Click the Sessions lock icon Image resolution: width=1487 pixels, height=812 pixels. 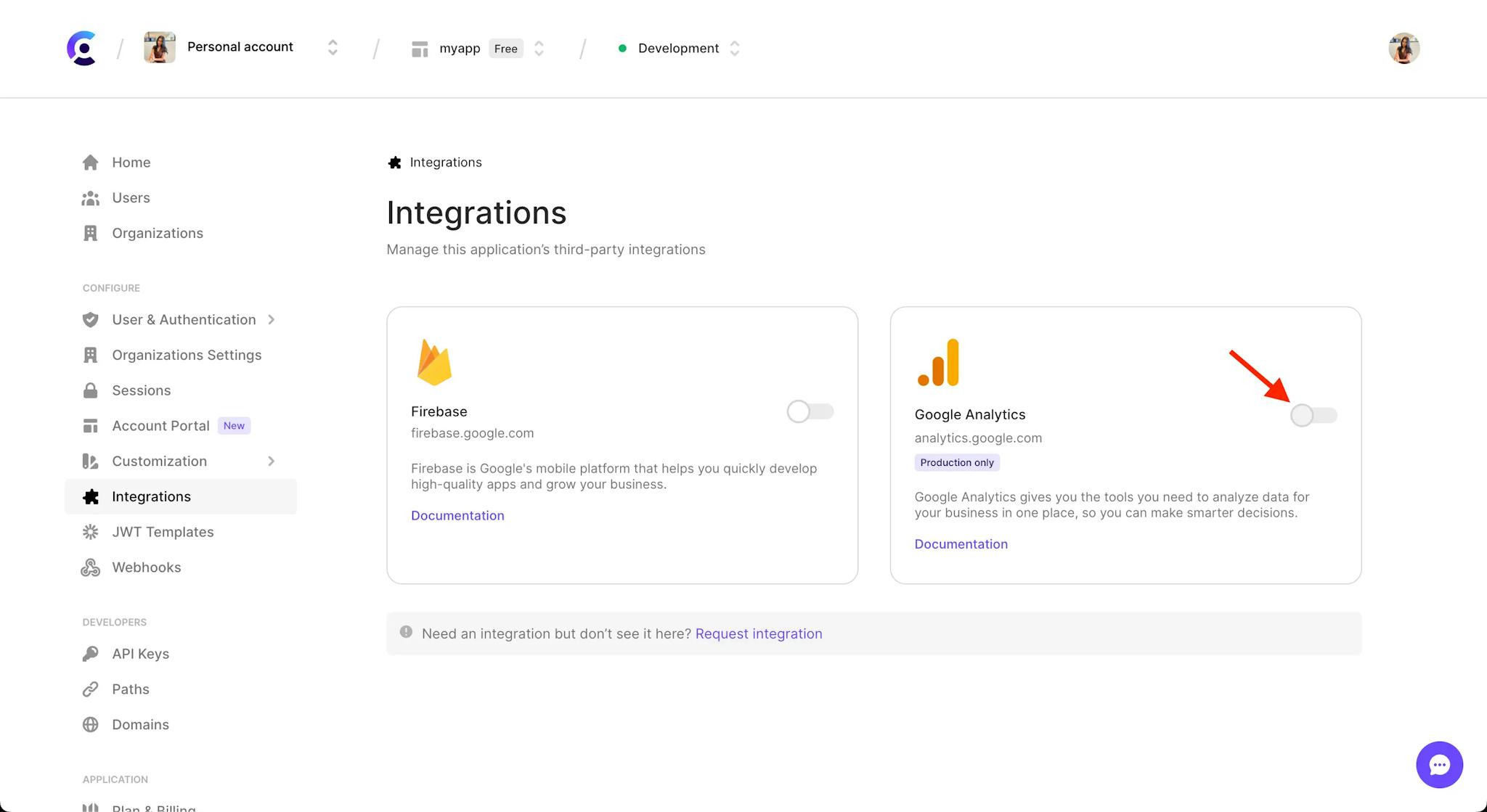tap(90, 390)
